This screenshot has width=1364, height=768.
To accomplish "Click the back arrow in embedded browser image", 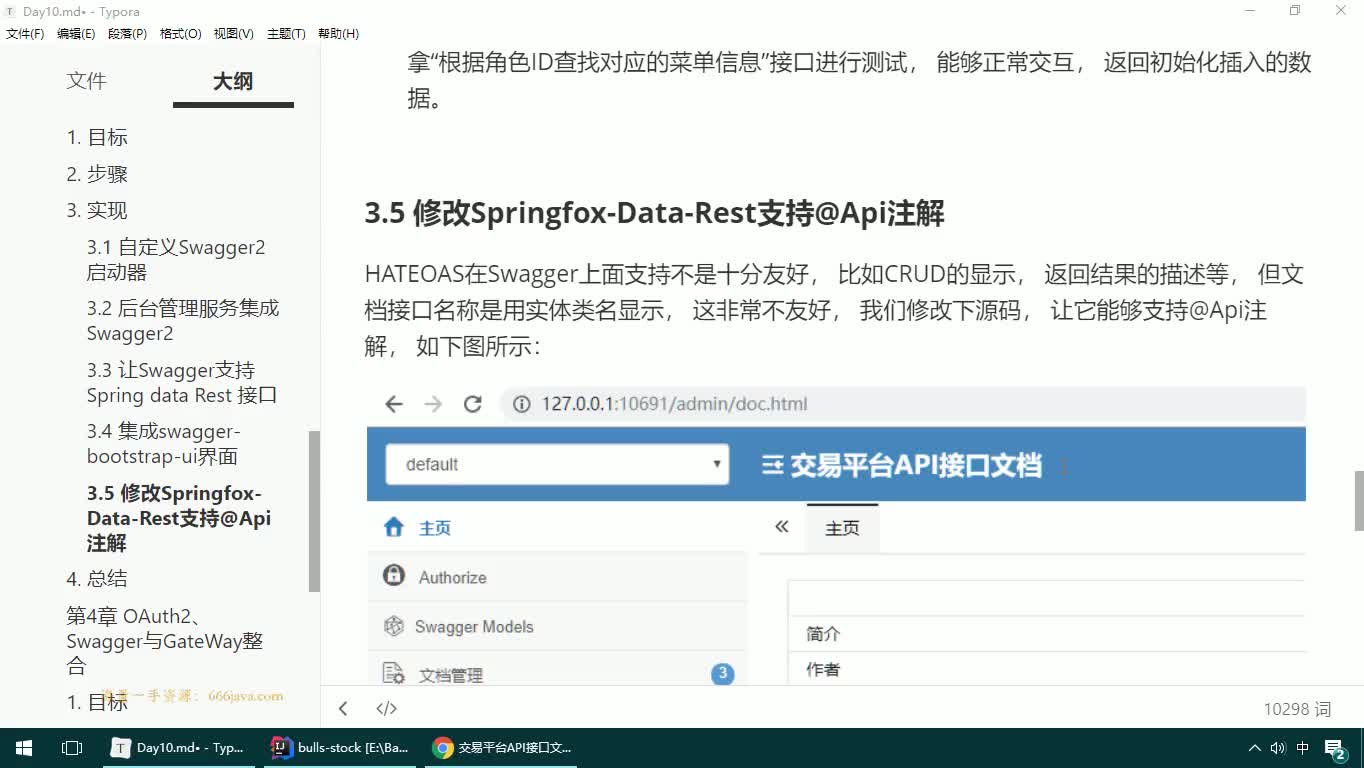I will 394,404.
